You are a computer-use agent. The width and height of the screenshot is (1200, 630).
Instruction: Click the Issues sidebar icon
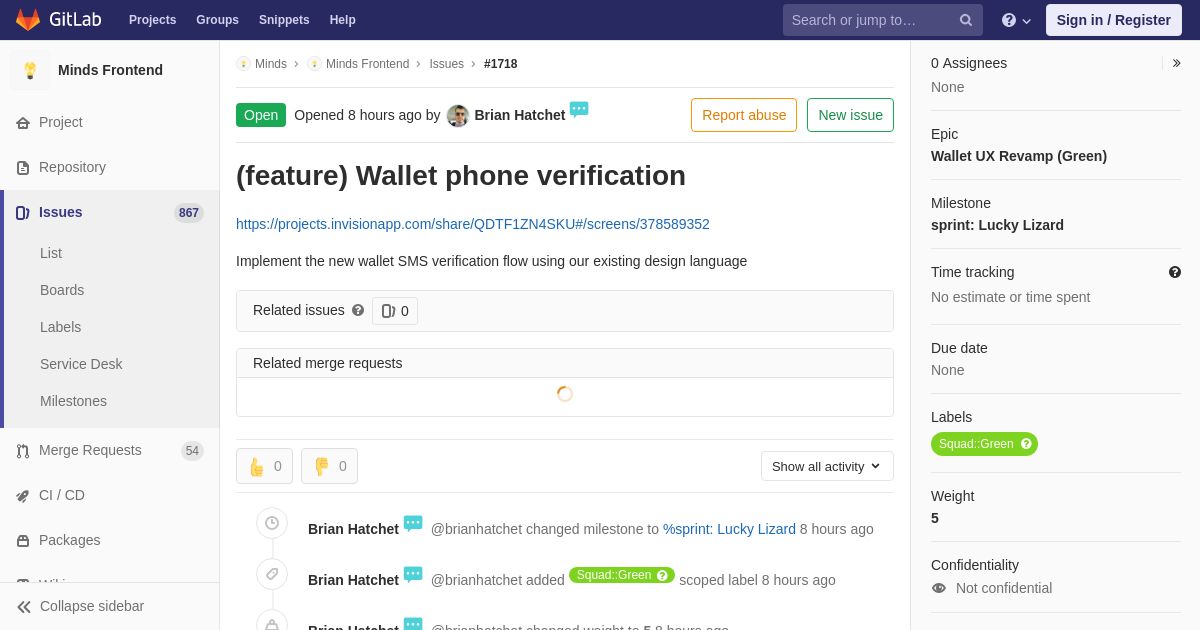[23, 213]
